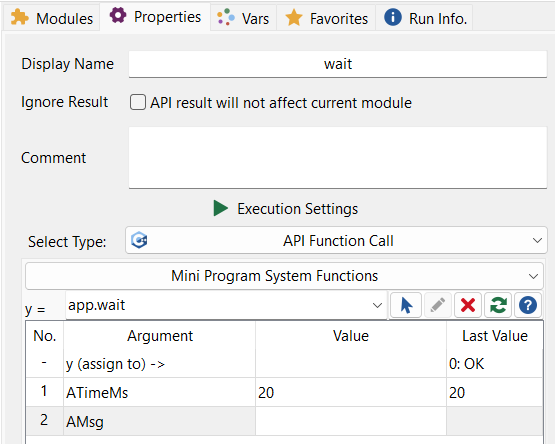Click the C# icon in Select Type box

pos(139,240)
